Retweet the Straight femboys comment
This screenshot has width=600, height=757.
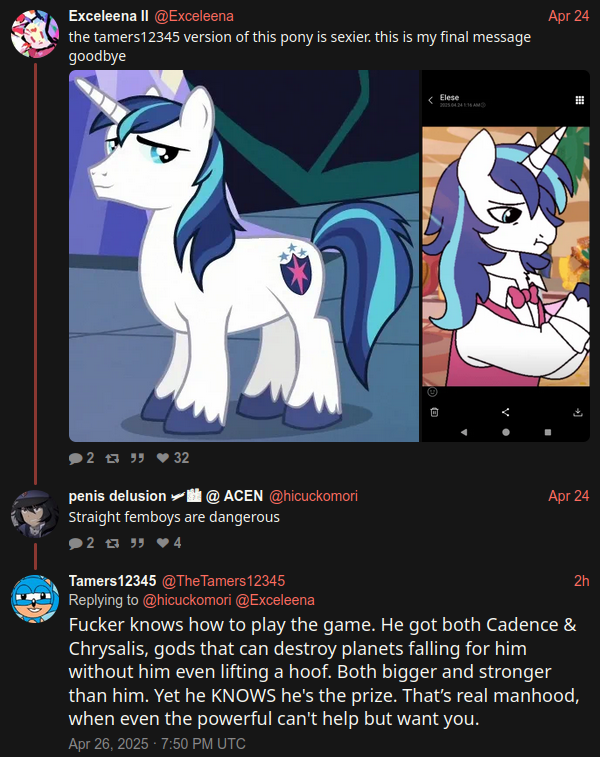click(112, 543)
